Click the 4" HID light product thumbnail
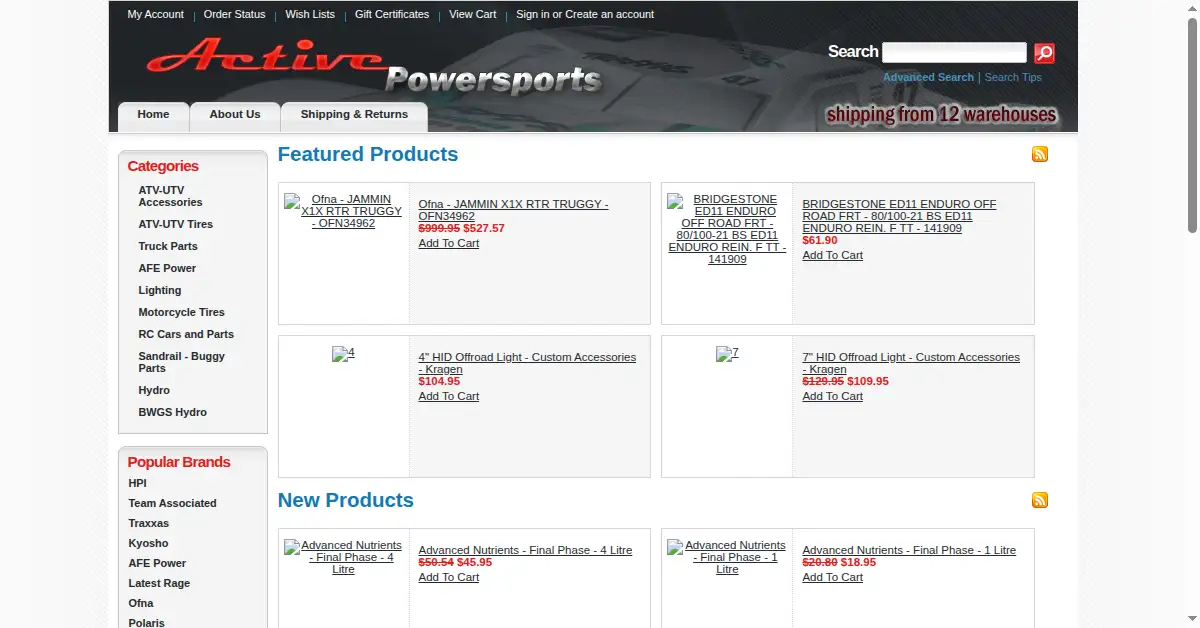The image size is (1200, 628). tap(343, 353)
